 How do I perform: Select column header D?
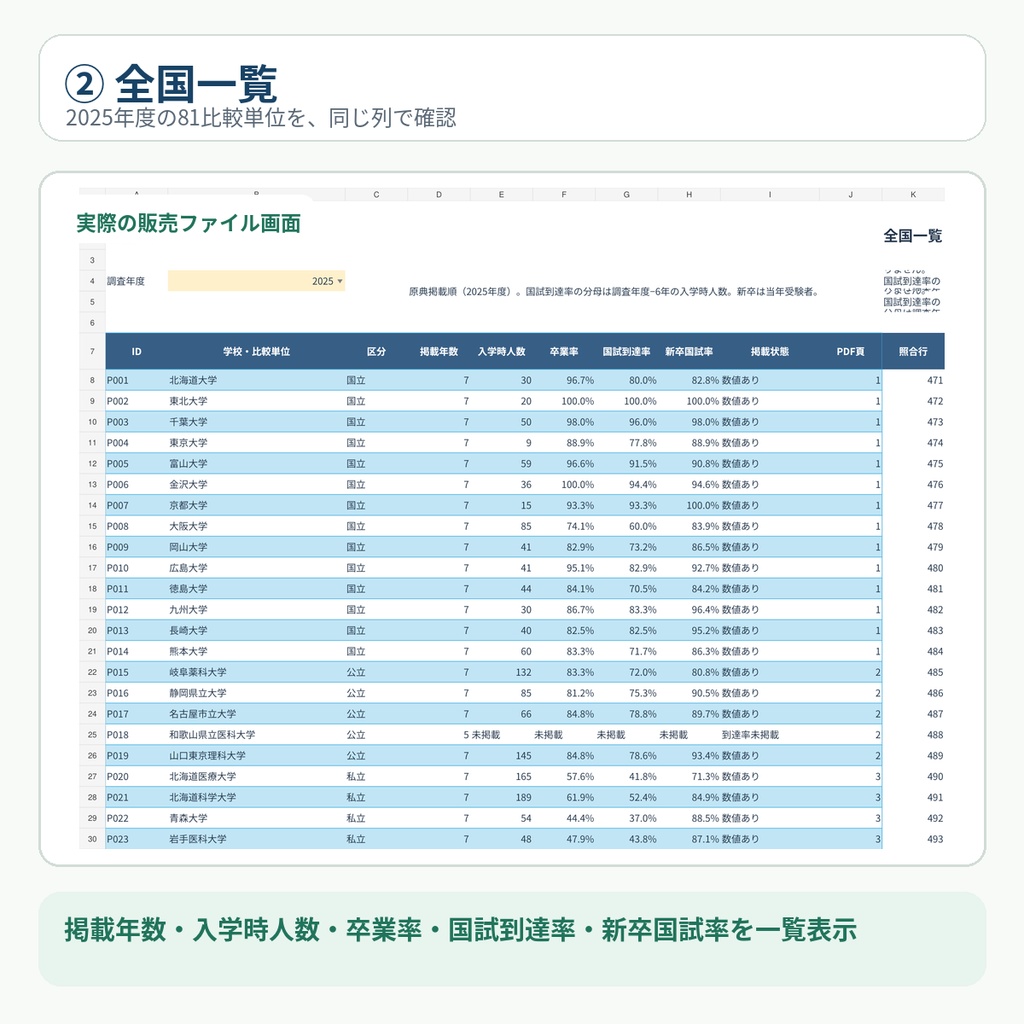[439, 195]
